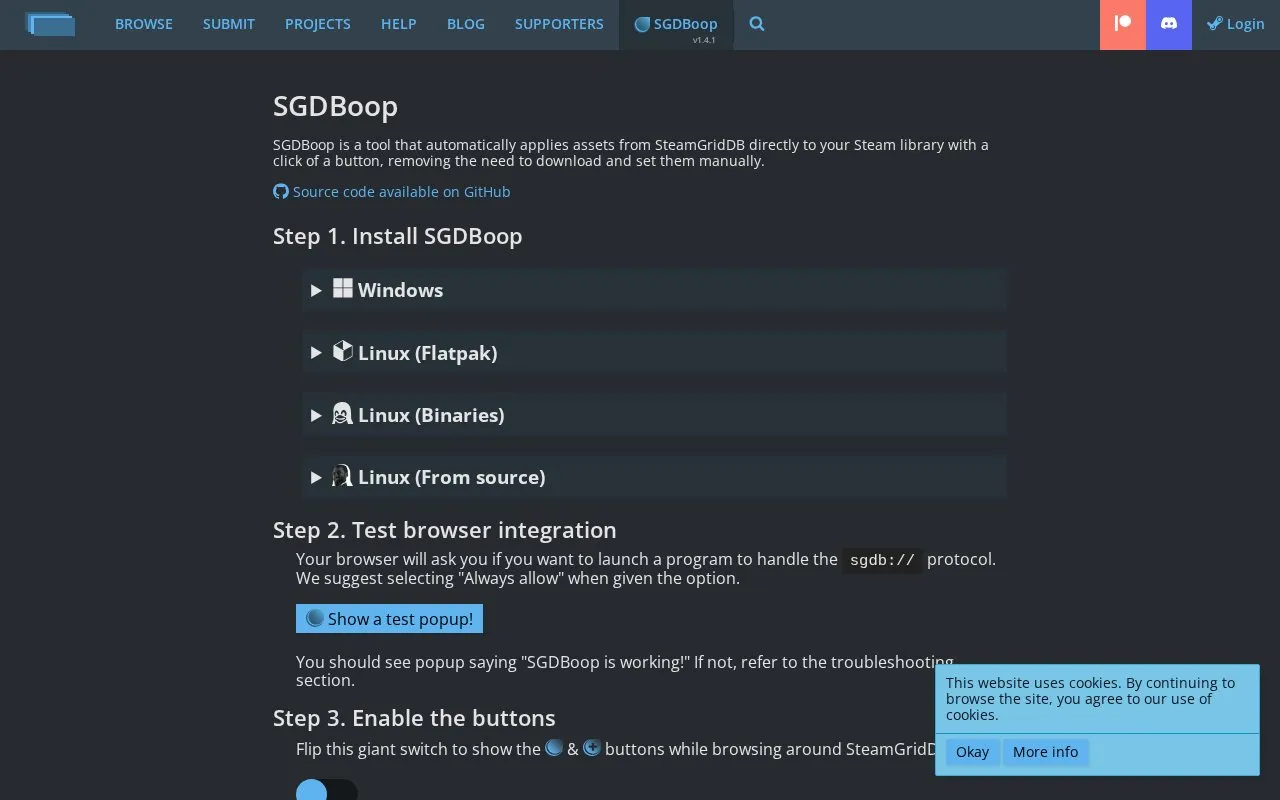This screenshot has height=800, width=1280.
Task: Click the SteamGridDB logo icon
Action: click(50, 24)
